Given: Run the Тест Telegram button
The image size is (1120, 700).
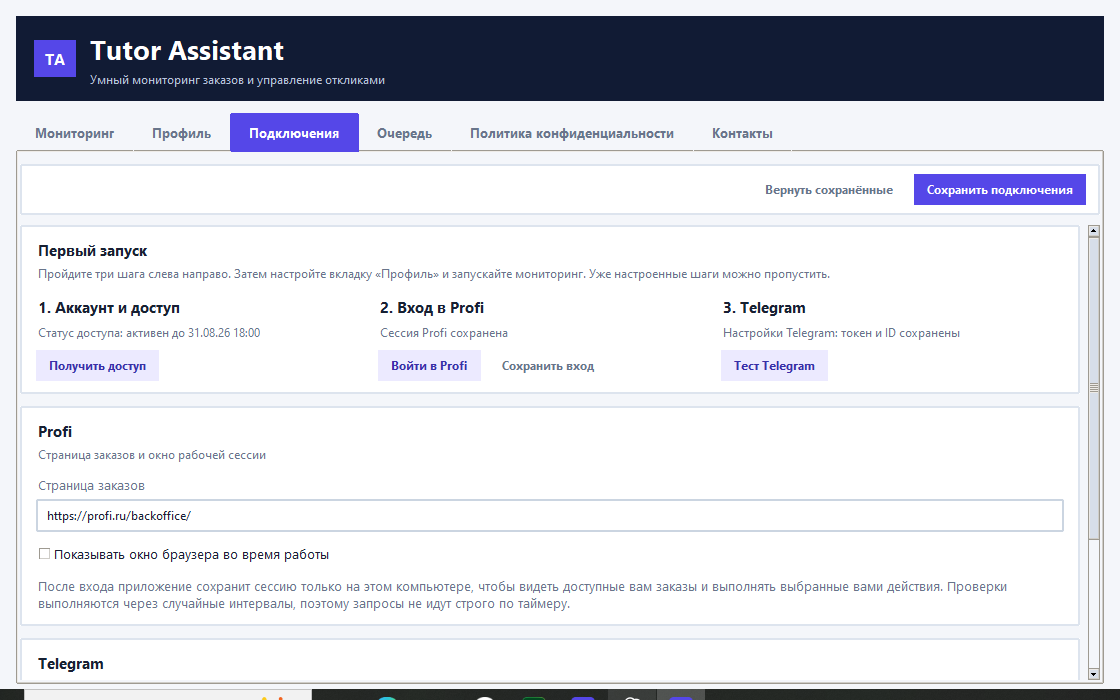Looking at the screenshot, I should point(774,365).
